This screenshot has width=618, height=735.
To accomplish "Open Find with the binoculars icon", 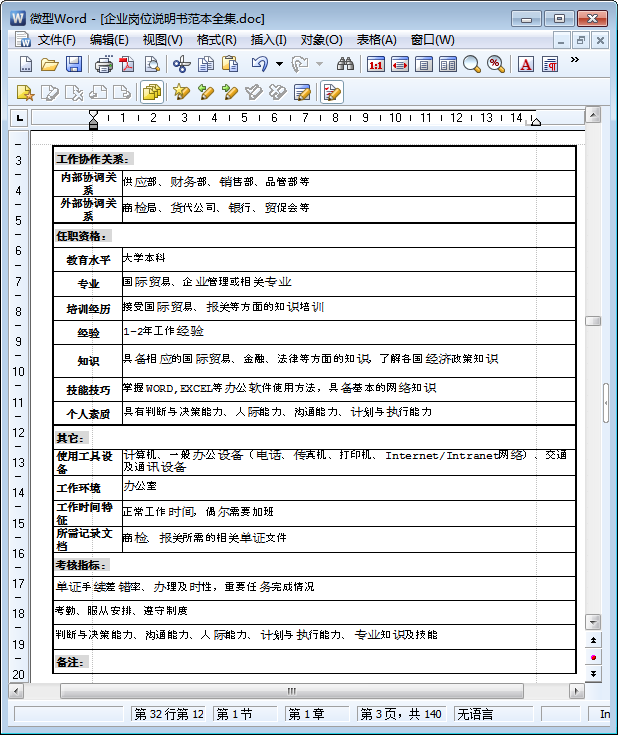I will point(345,64).
